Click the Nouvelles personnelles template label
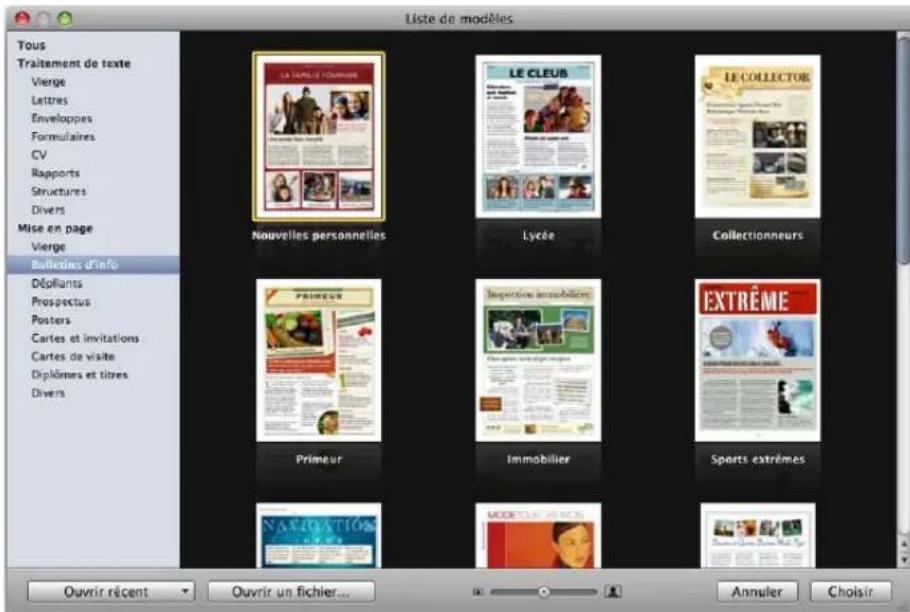The image size is (910, 612). [x=319, y=236]
